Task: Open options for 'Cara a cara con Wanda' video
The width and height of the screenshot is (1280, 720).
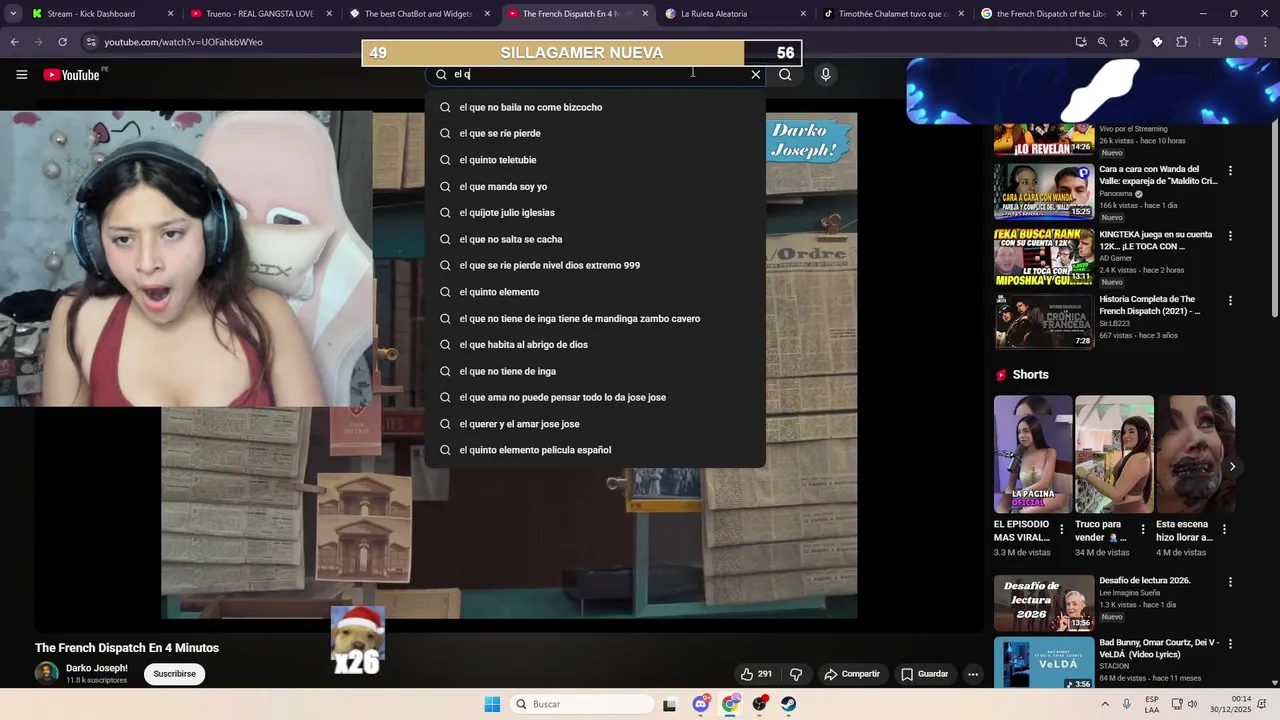Action: click(x=1230, y=171)
